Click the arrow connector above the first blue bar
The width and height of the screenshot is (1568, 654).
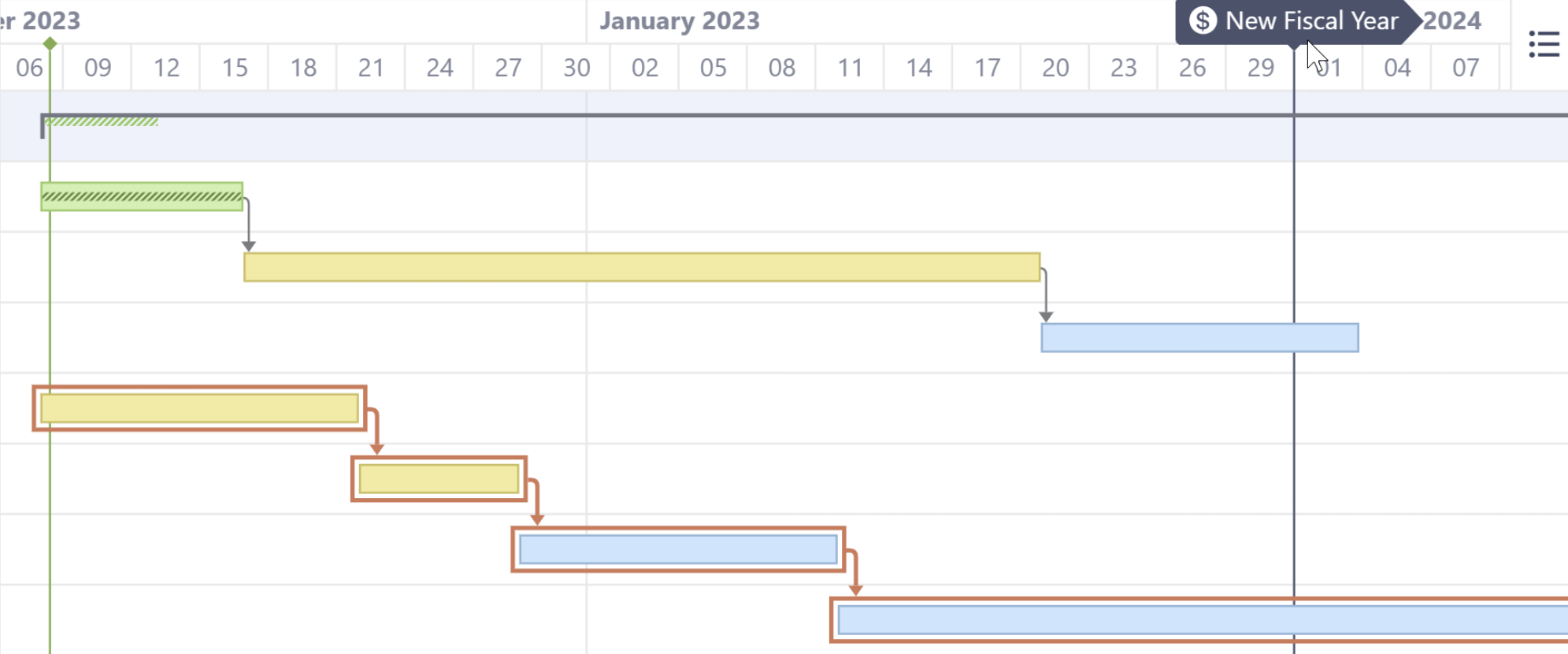538,512
